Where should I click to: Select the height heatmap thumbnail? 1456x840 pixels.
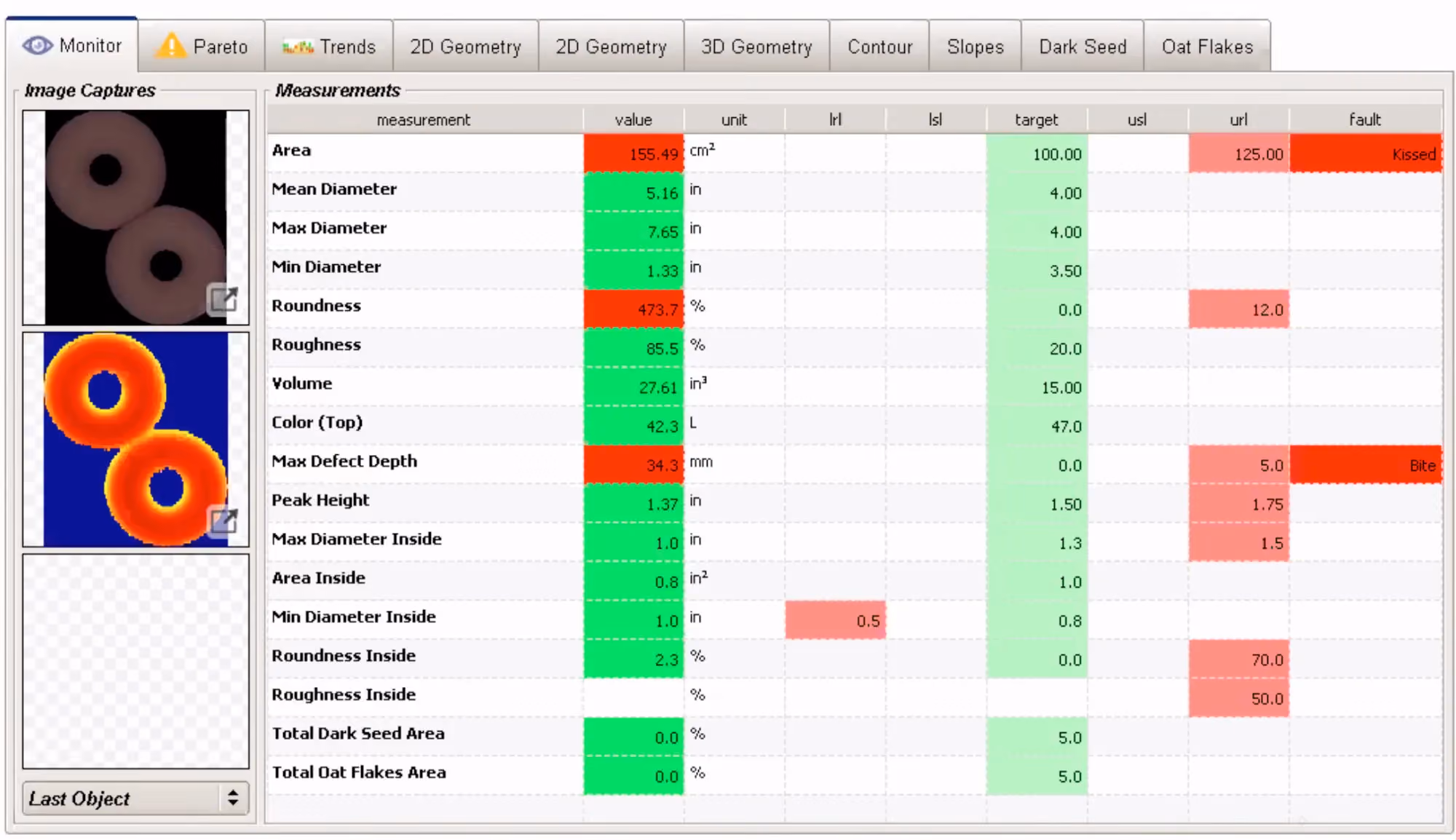click(136, 440)
